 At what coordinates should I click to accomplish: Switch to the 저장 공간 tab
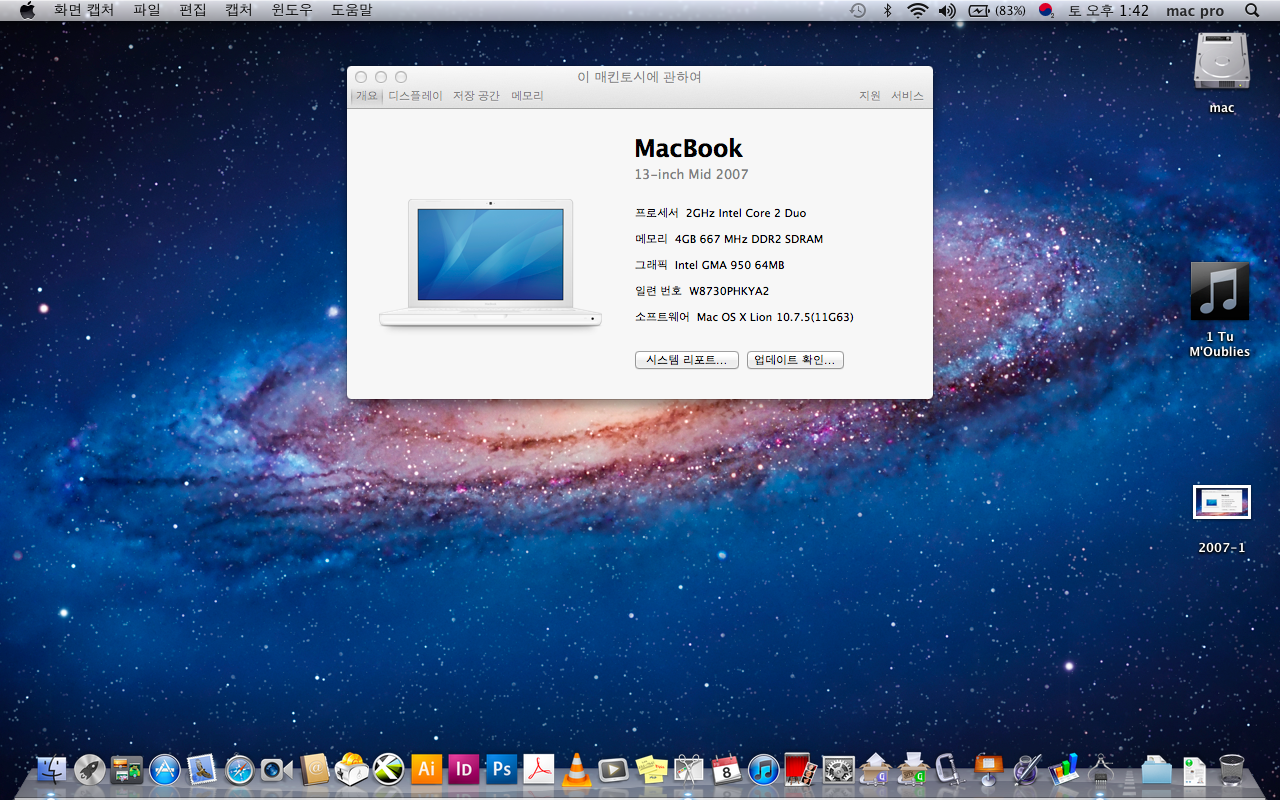point(476,96)
